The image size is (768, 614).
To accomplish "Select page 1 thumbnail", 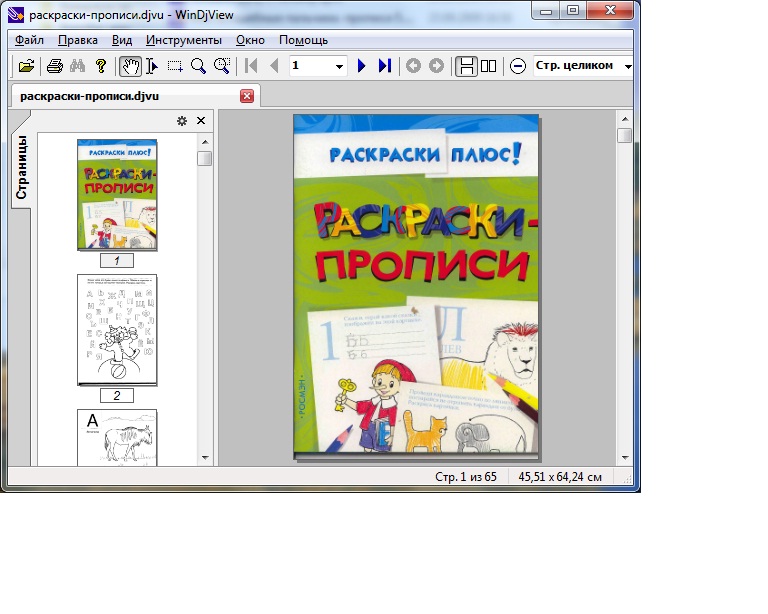I will [117, 195].
